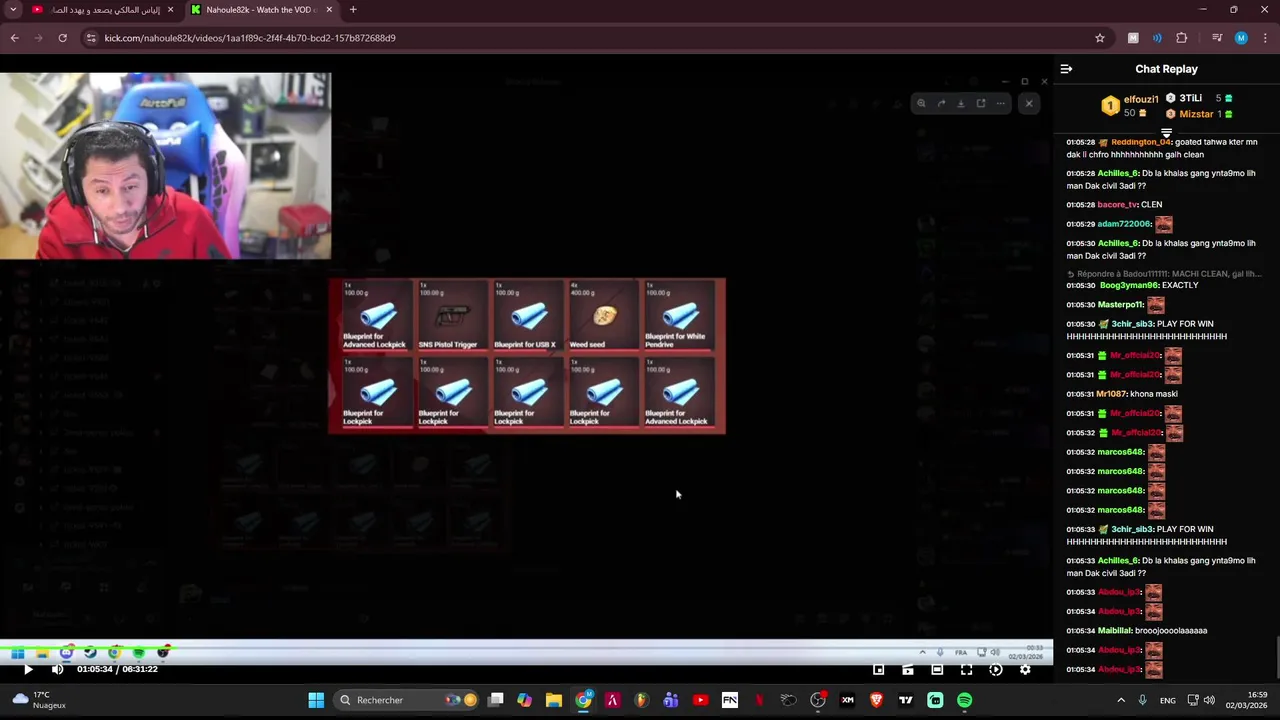Click share arrow icon in overlay toolbar
Screen dimensions: 1280x720
coord(941,103)
